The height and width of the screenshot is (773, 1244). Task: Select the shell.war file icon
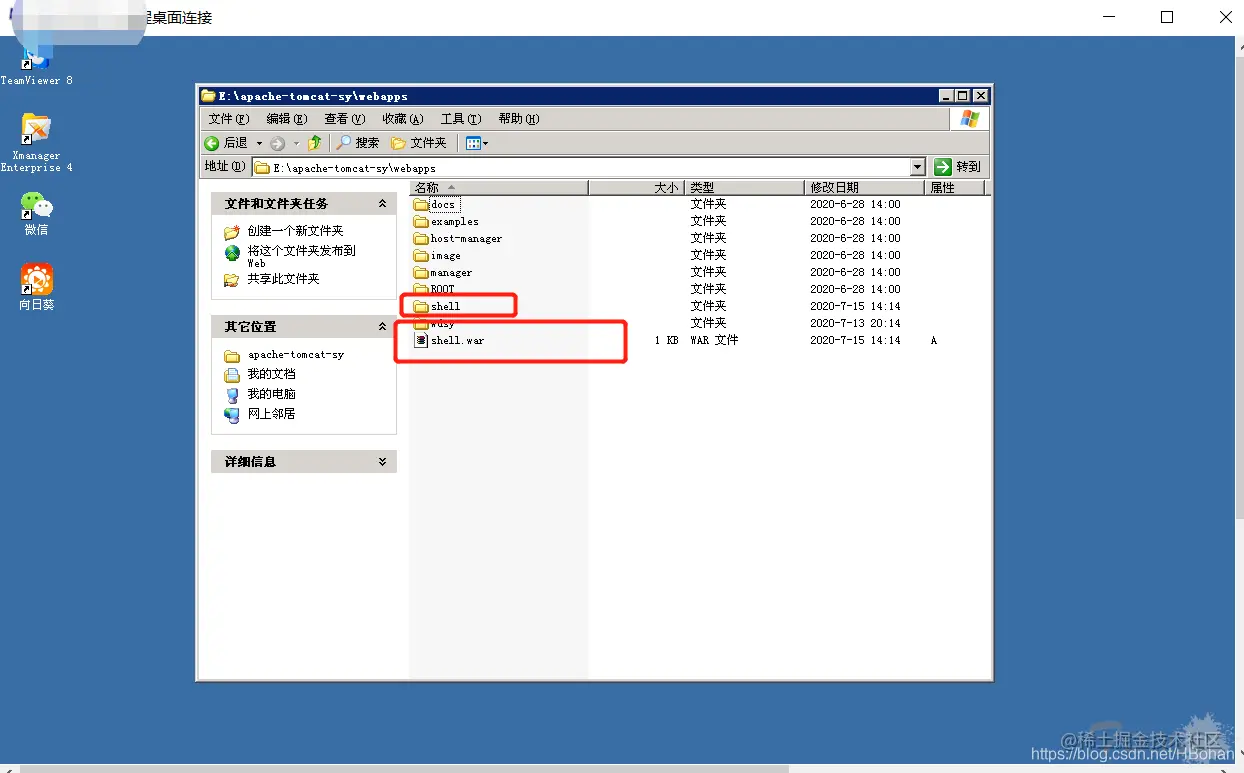pos(421,340)
